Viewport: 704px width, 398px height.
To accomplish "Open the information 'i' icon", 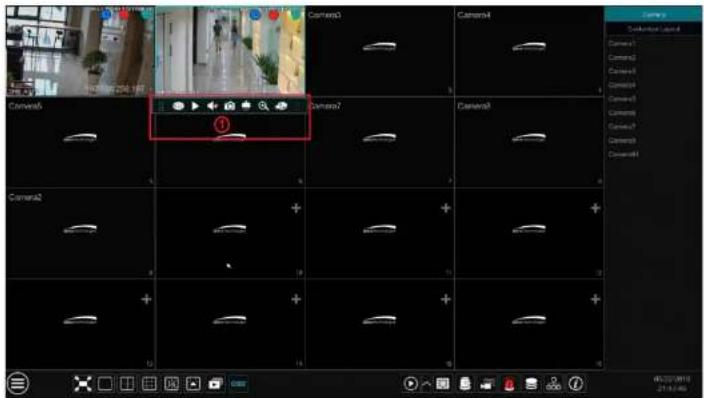I will pyautogui.click(x=576, y=384).
